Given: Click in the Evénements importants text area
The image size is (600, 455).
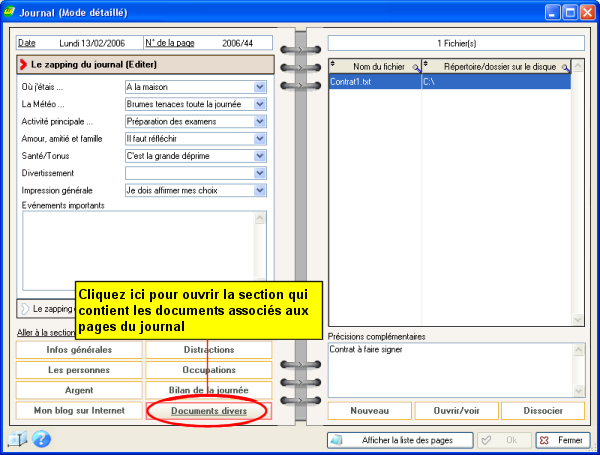Looking at the screenshot, I should 140,245.
